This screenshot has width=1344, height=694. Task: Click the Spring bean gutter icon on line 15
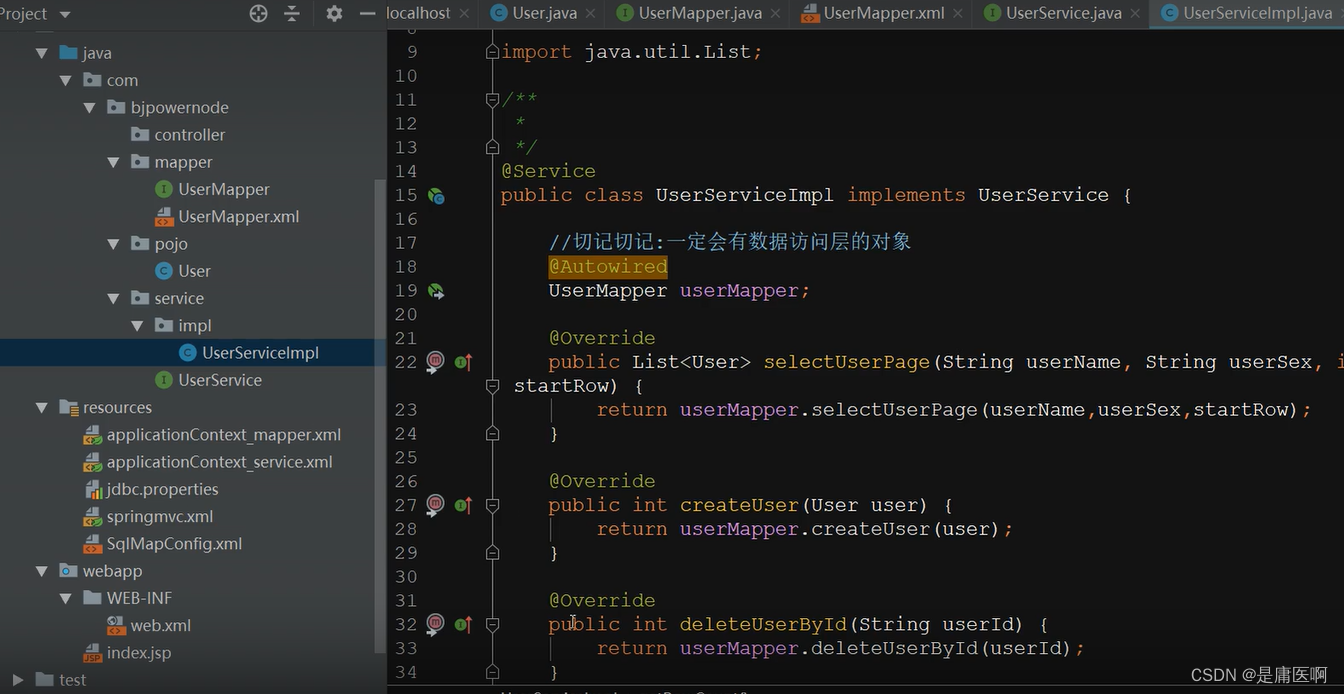coord(436,196)
